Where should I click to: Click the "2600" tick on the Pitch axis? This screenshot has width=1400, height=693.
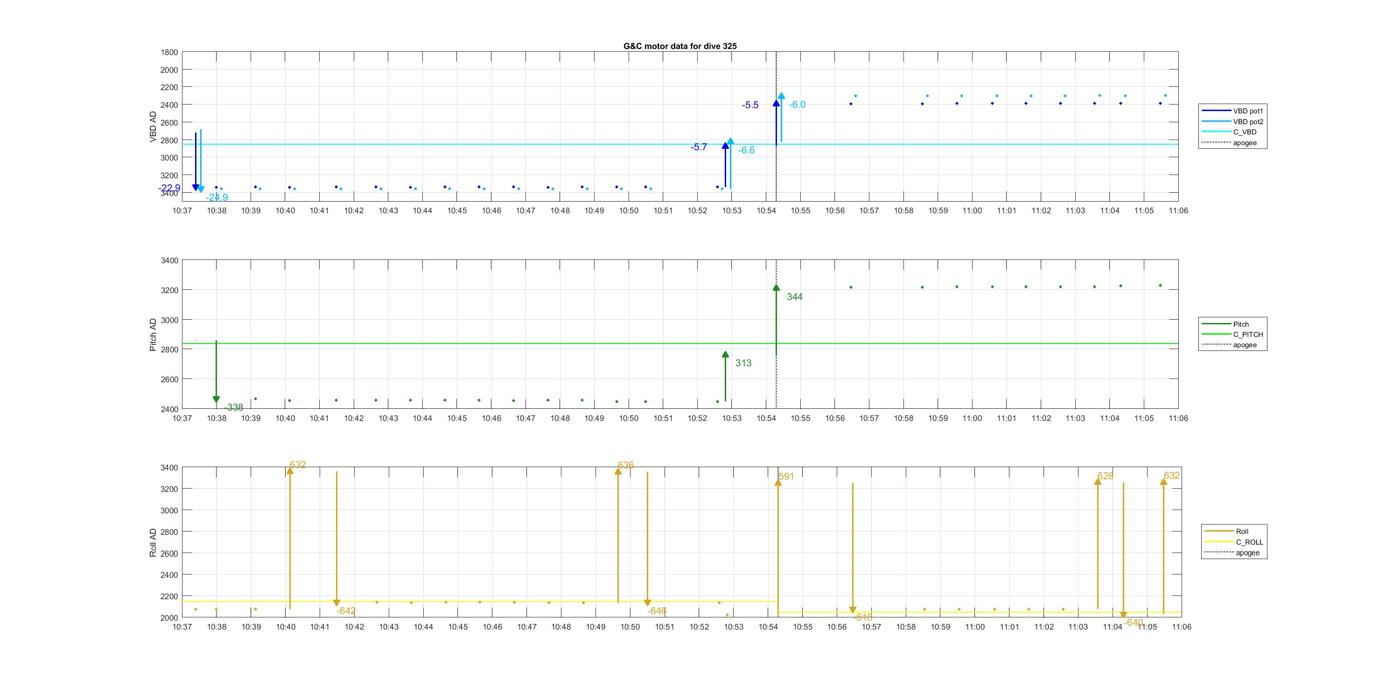pos(169,379)
